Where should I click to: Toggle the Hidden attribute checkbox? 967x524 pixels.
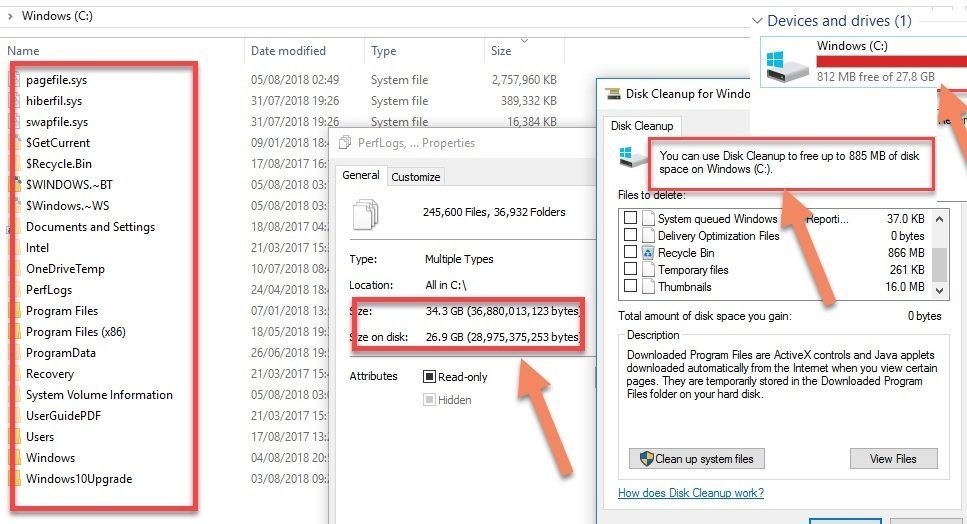pyautogui.click(x=429, y=399)
